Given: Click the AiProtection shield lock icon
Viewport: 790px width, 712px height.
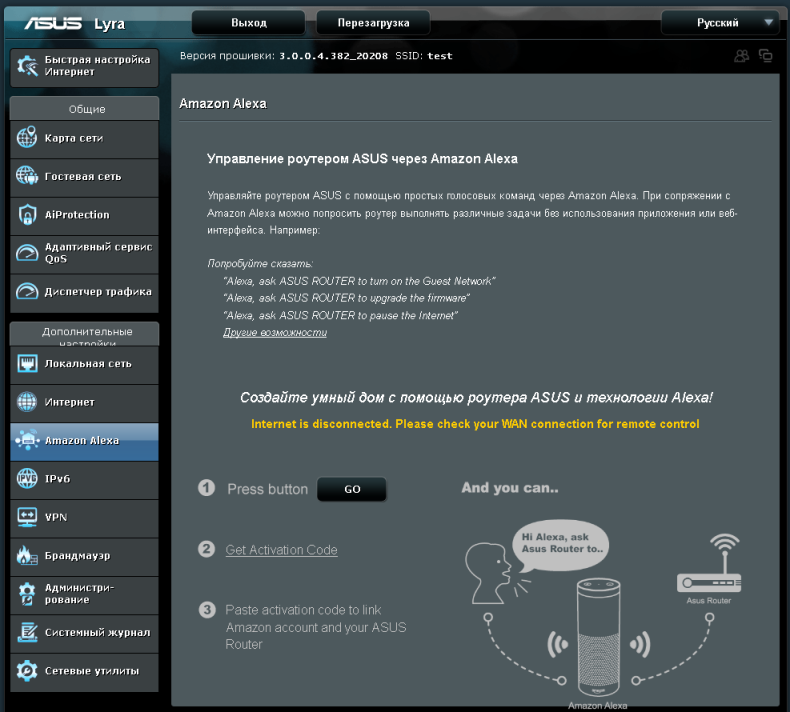Looking at the screenshot, I should (x=27, y=214).
